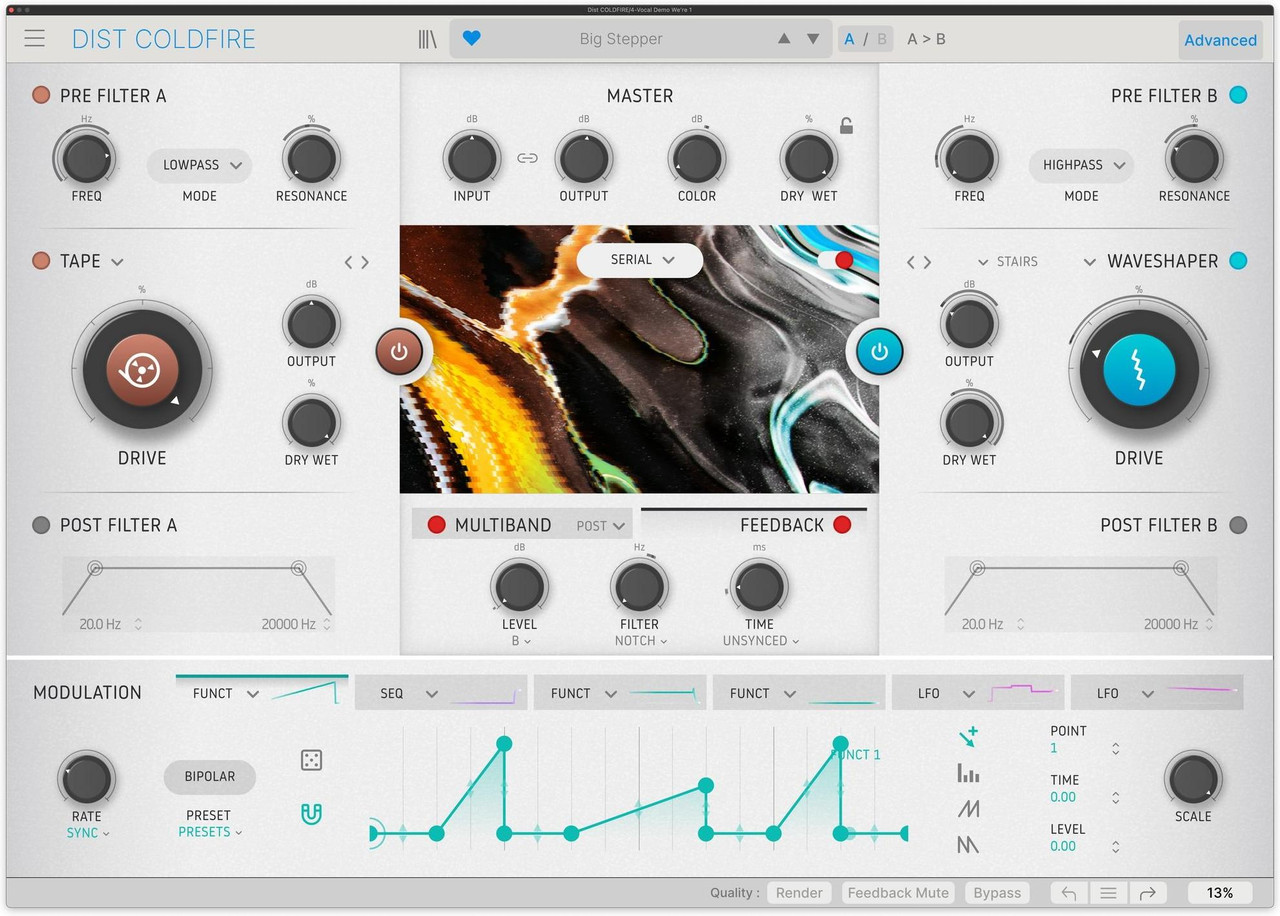Image resolution: width=1280 pixels, height=916 pixels.
Task: Open the Advanced panel
Action: (x=1220, y=39)
